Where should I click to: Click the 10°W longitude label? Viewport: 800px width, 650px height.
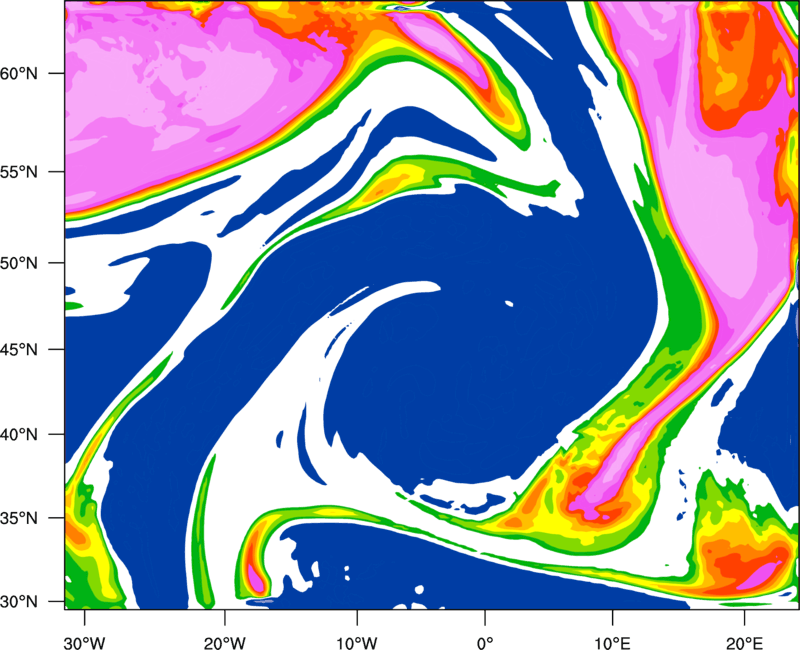[357, 643]
